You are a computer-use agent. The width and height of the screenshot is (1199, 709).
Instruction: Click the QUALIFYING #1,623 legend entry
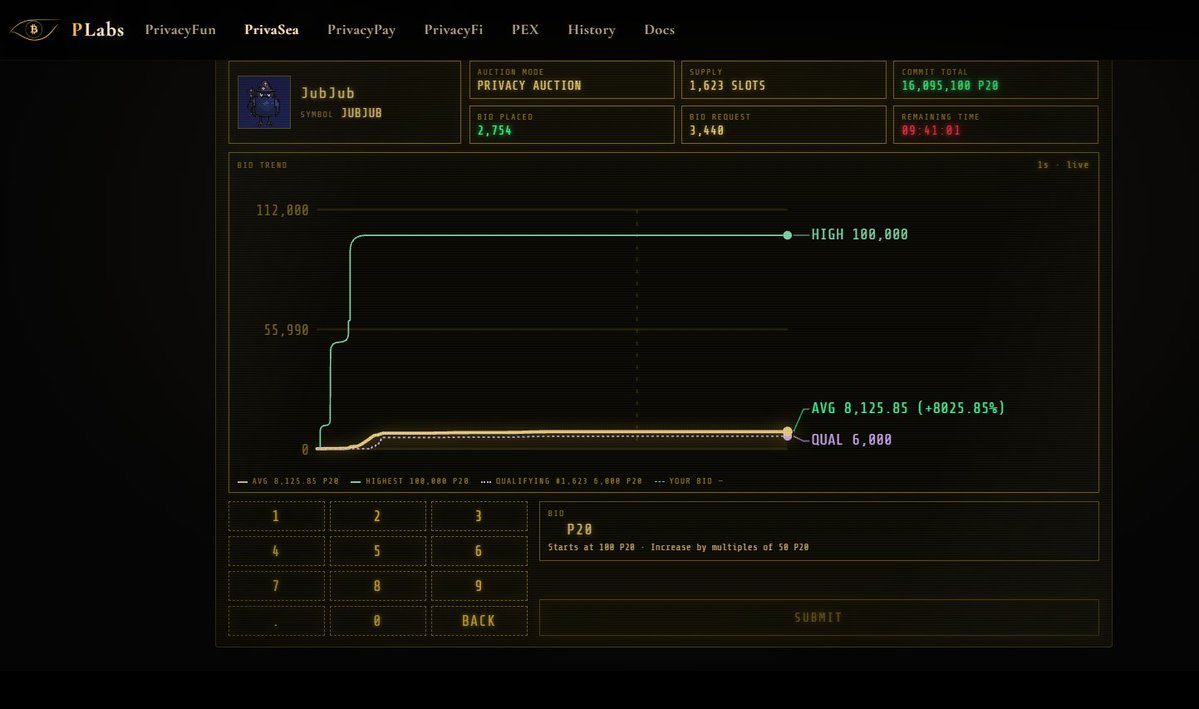561,481
